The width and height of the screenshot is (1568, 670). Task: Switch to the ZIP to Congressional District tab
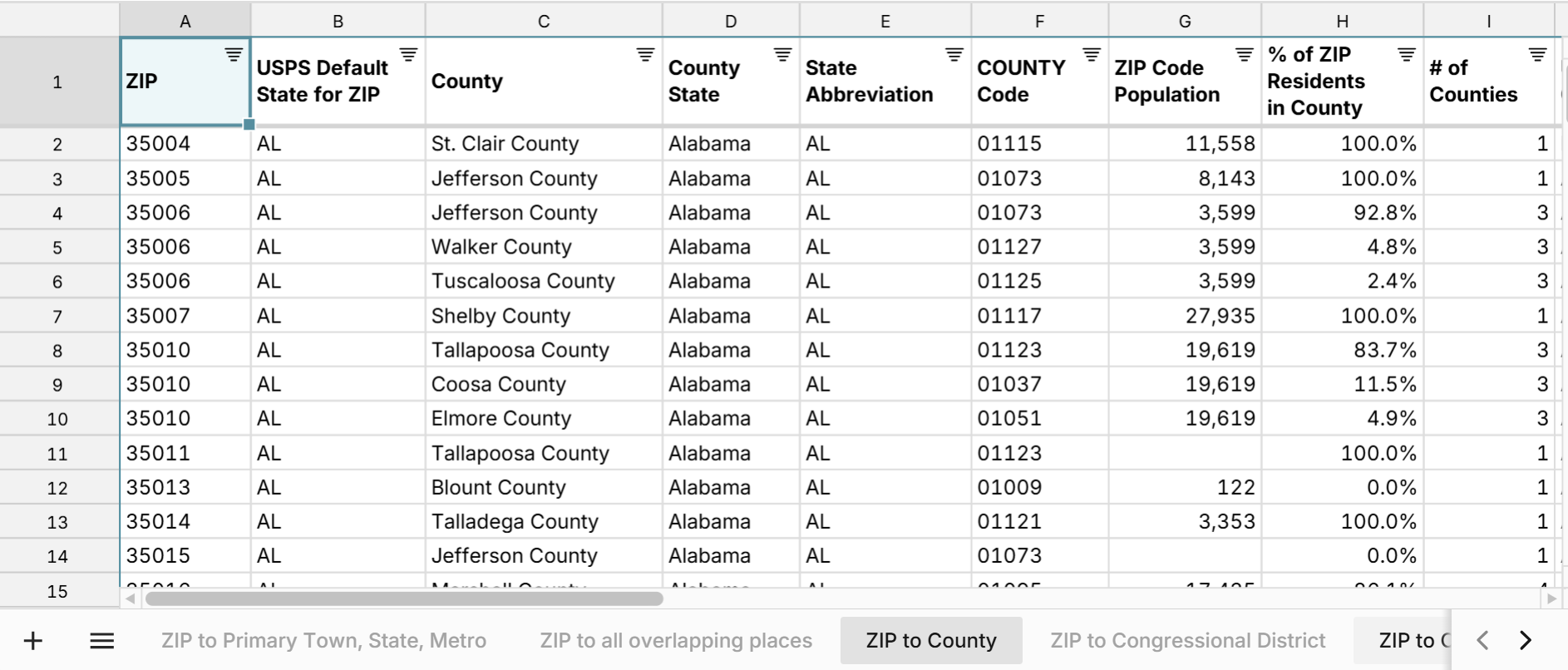(x=1187, y=640)
